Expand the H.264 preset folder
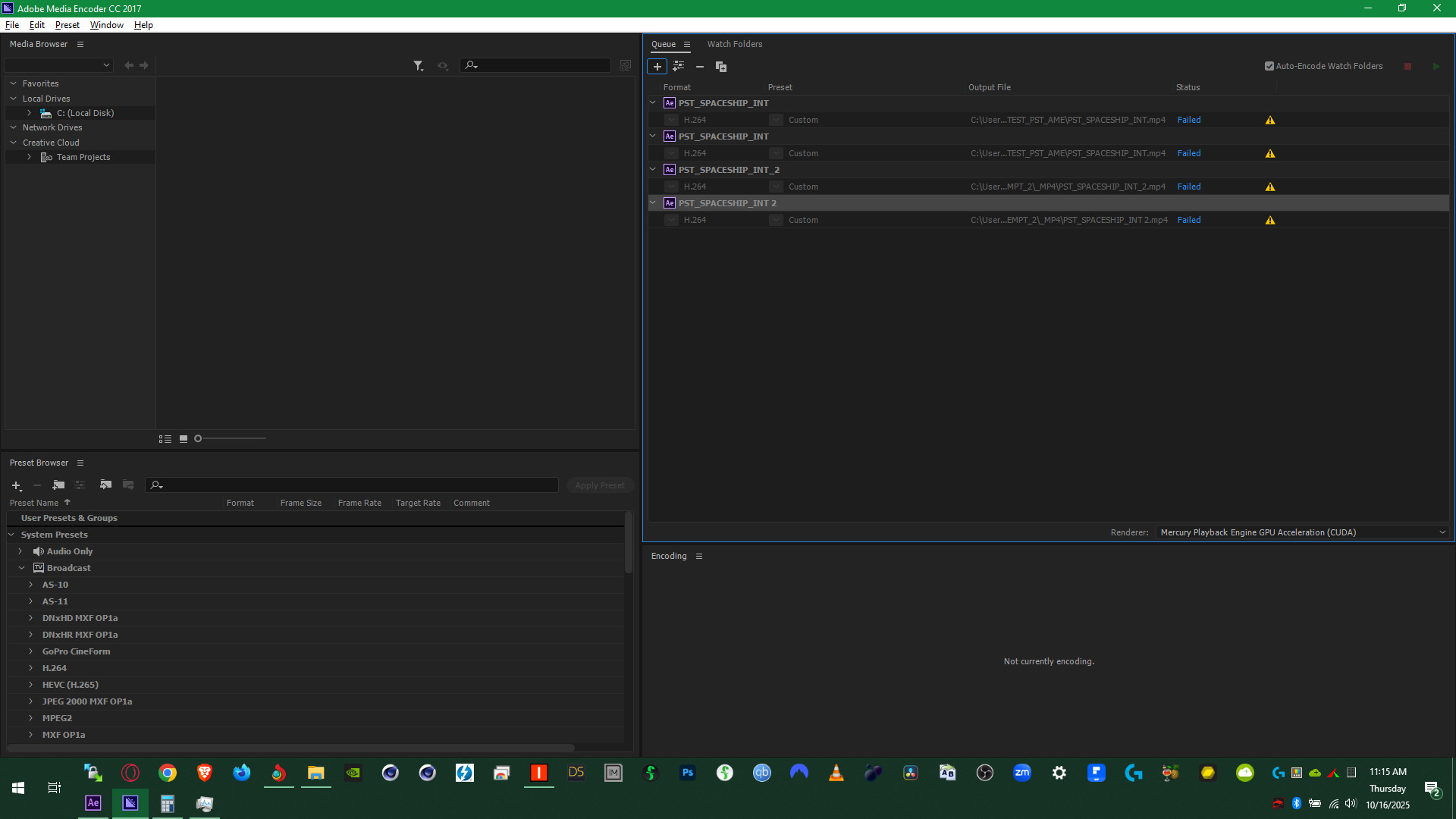The height and width of the screenshot is (819, 1456). (x=31, y=668)
